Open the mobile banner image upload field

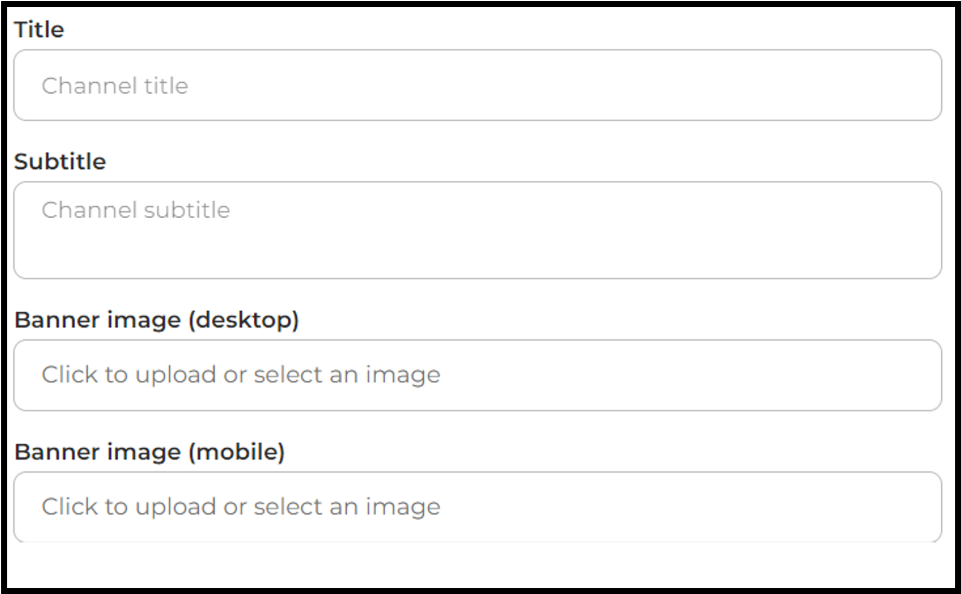click(x=477, y=506)
